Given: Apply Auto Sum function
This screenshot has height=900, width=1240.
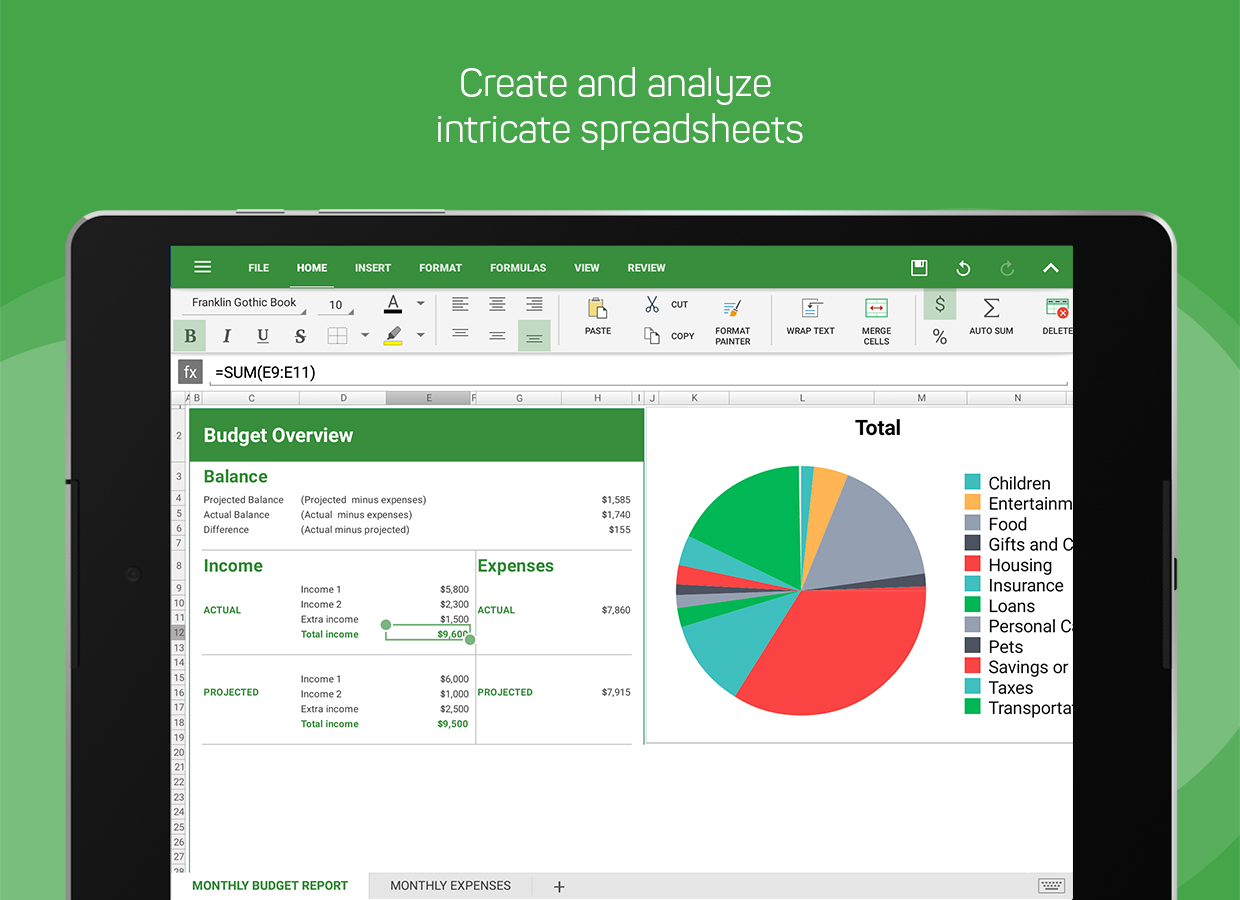Looking at the screenshot, I should pyautogui.click(x=991, y=316).
